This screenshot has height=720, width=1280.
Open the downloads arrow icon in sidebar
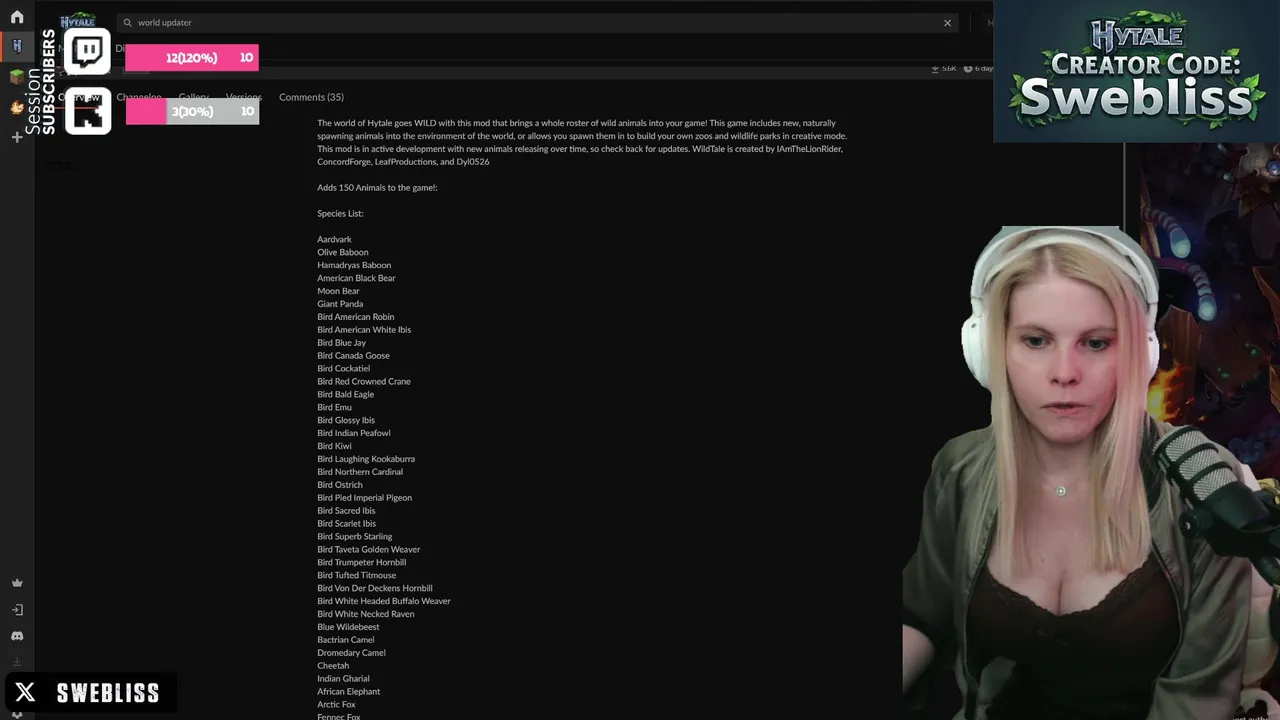pyautogui.click(x=17, y=662)
